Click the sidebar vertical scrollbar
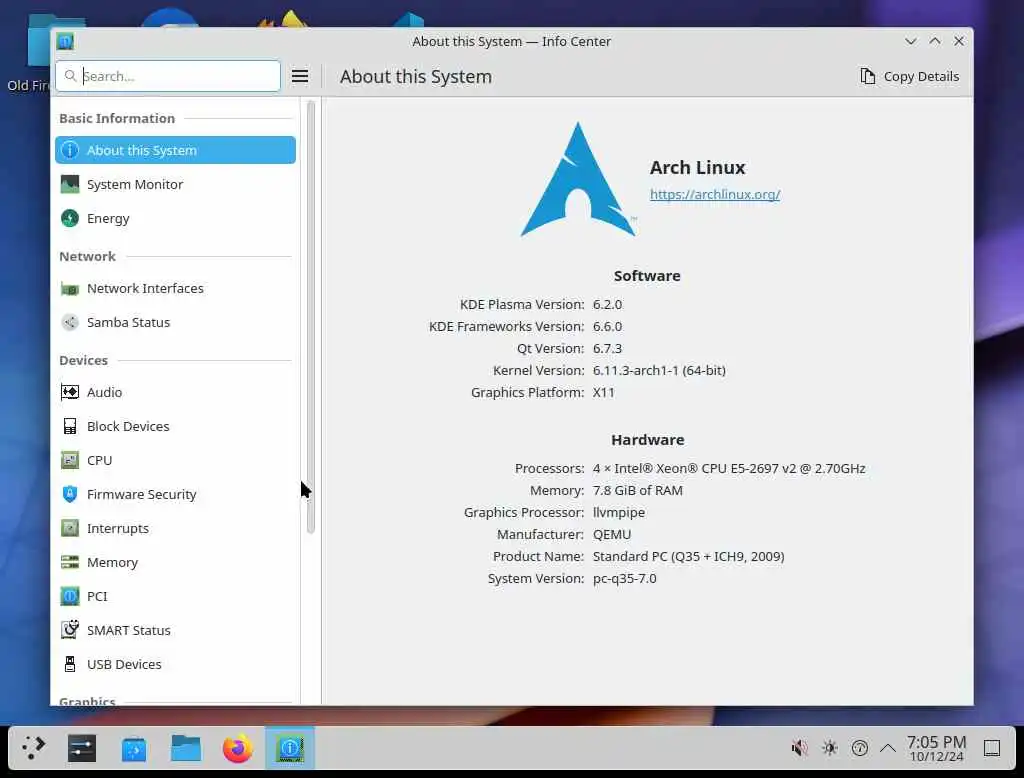The width and height of the screenshot is (1024, 778). click(311, 317)
